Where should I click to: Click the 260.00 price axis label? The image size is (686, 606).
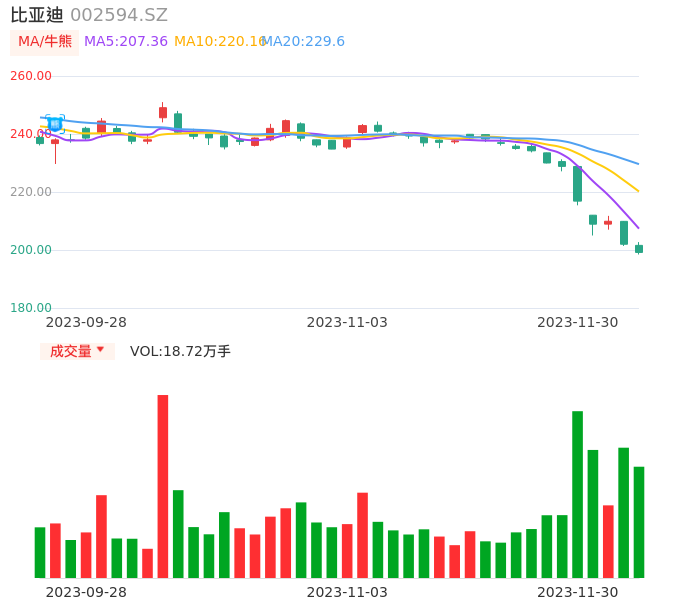tap(31, 76)
